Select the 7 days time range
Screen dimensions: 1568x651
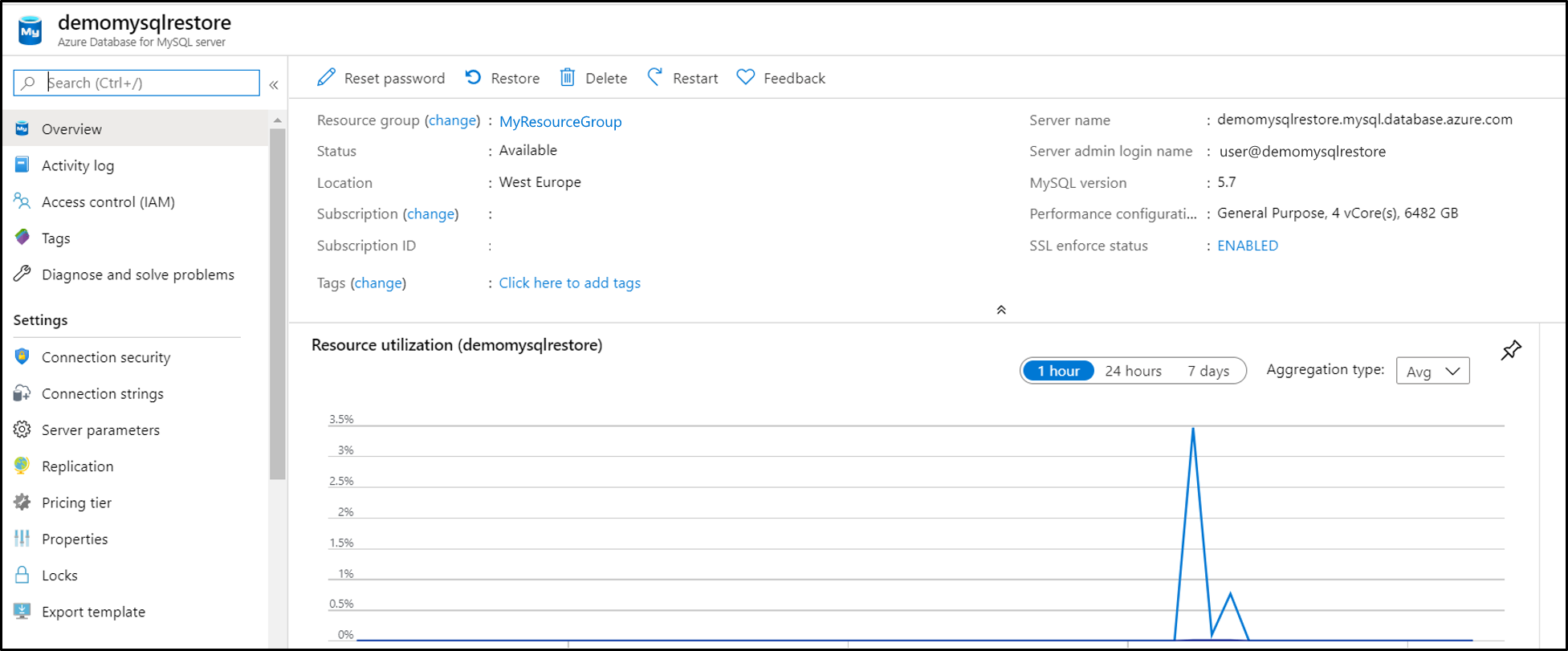pyautogui.click(x=1208, y=371)
